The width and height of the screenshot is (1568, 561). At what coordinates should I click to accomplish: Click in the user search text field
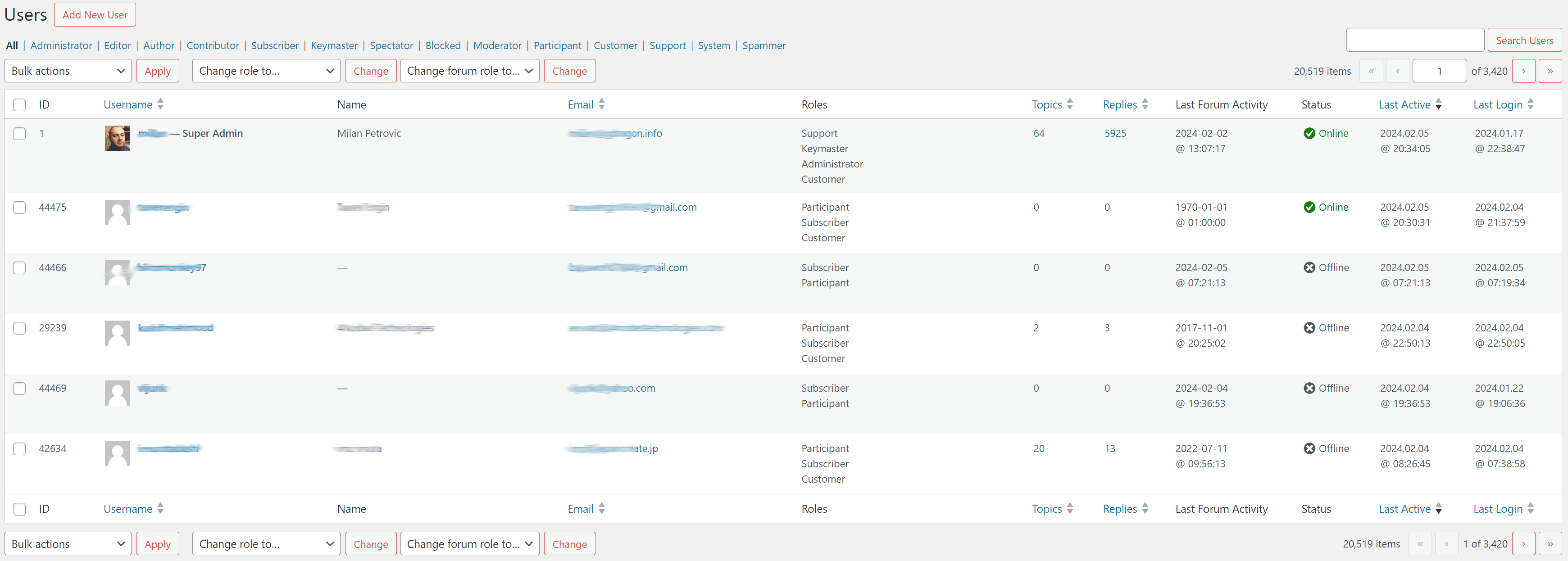1414,40
